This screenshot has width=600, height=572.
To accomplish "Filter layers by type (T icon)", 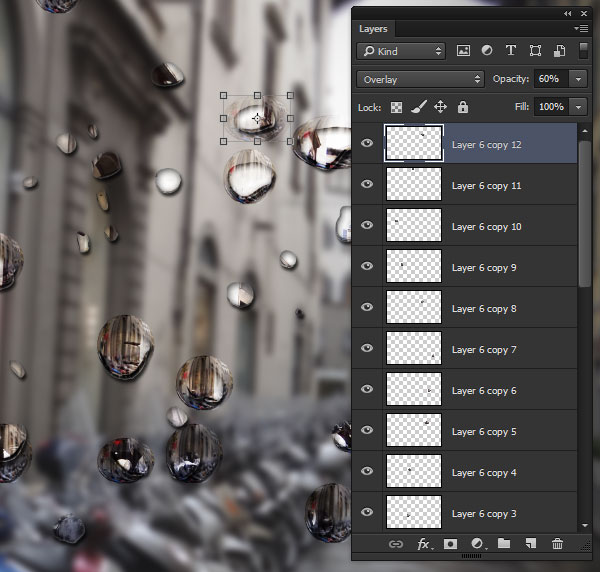I will coord(511,51).
